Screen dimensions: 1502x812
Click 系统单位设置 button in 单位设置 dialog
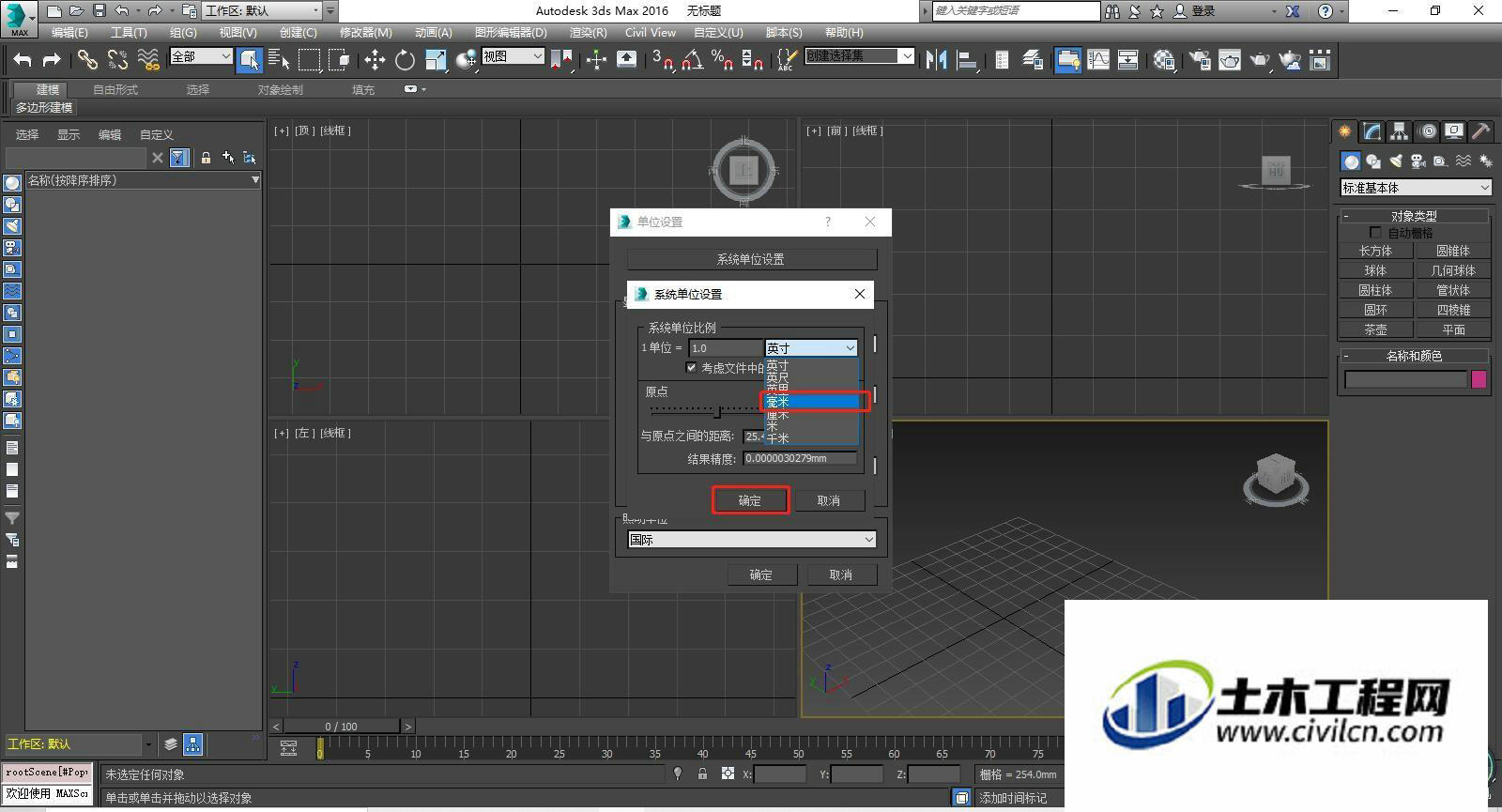pos(751,259)
